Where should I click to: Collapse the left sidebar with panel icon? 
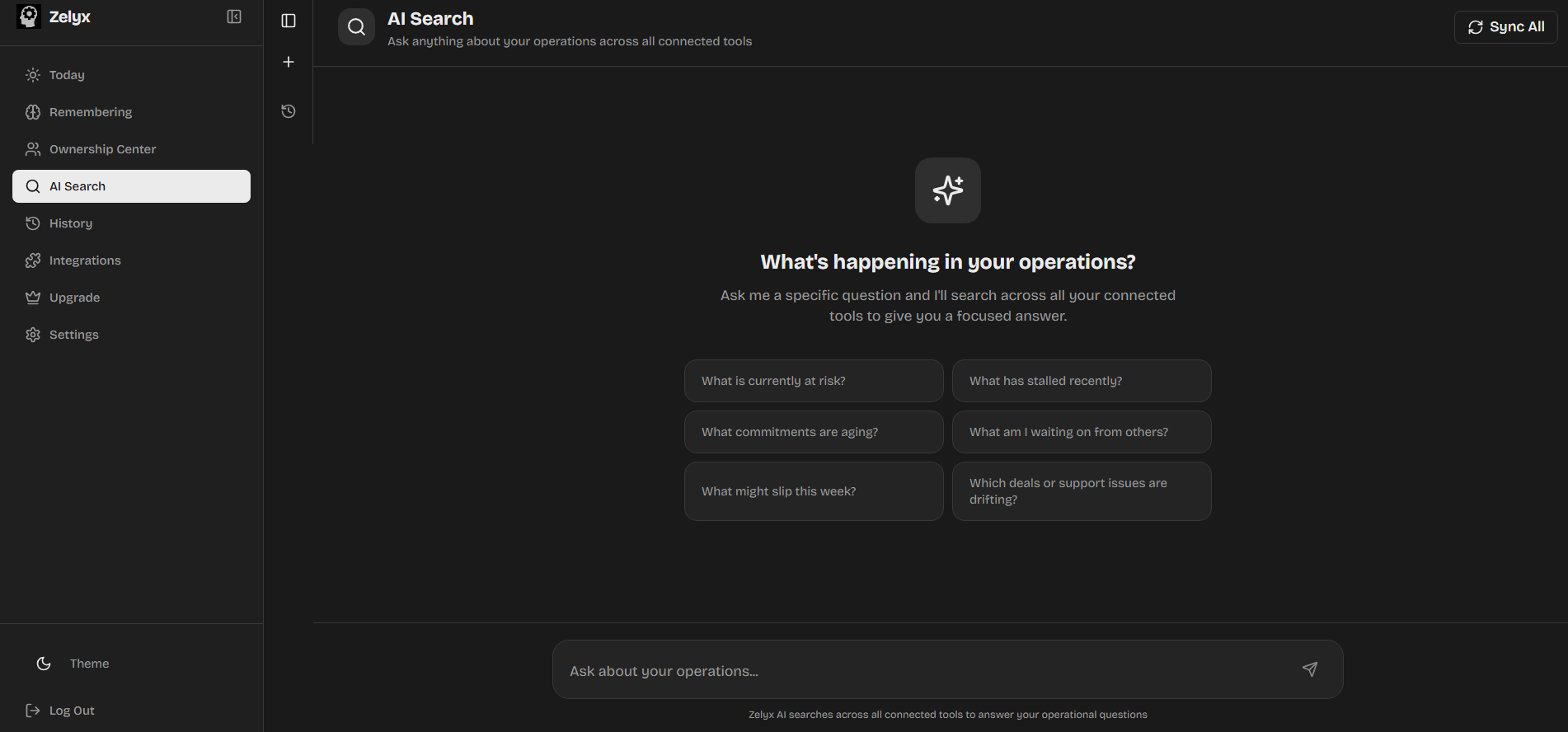click(x=234, y=16)
